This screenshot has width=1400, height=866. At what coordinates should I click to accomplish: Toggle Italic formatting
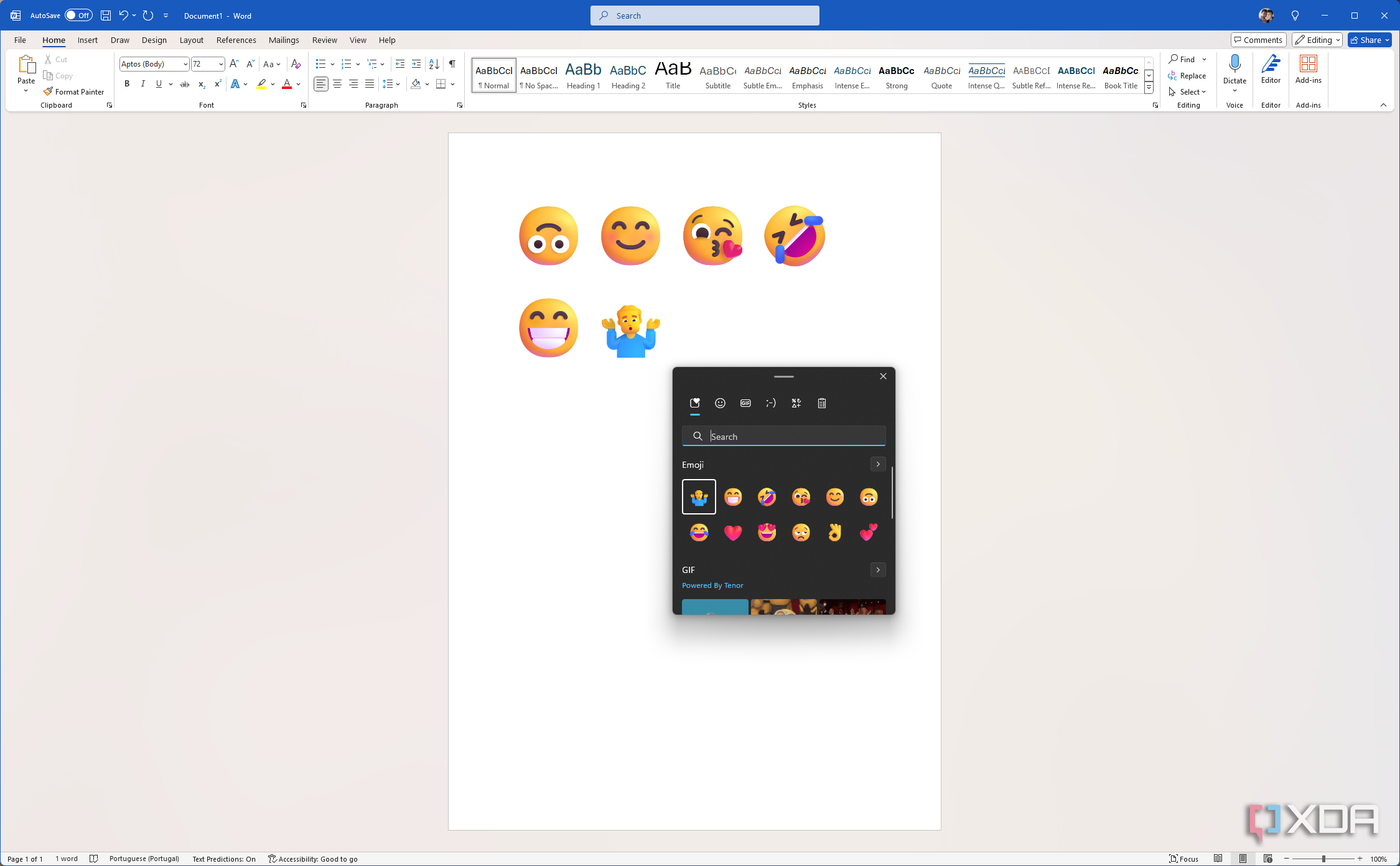click(143, 84)
